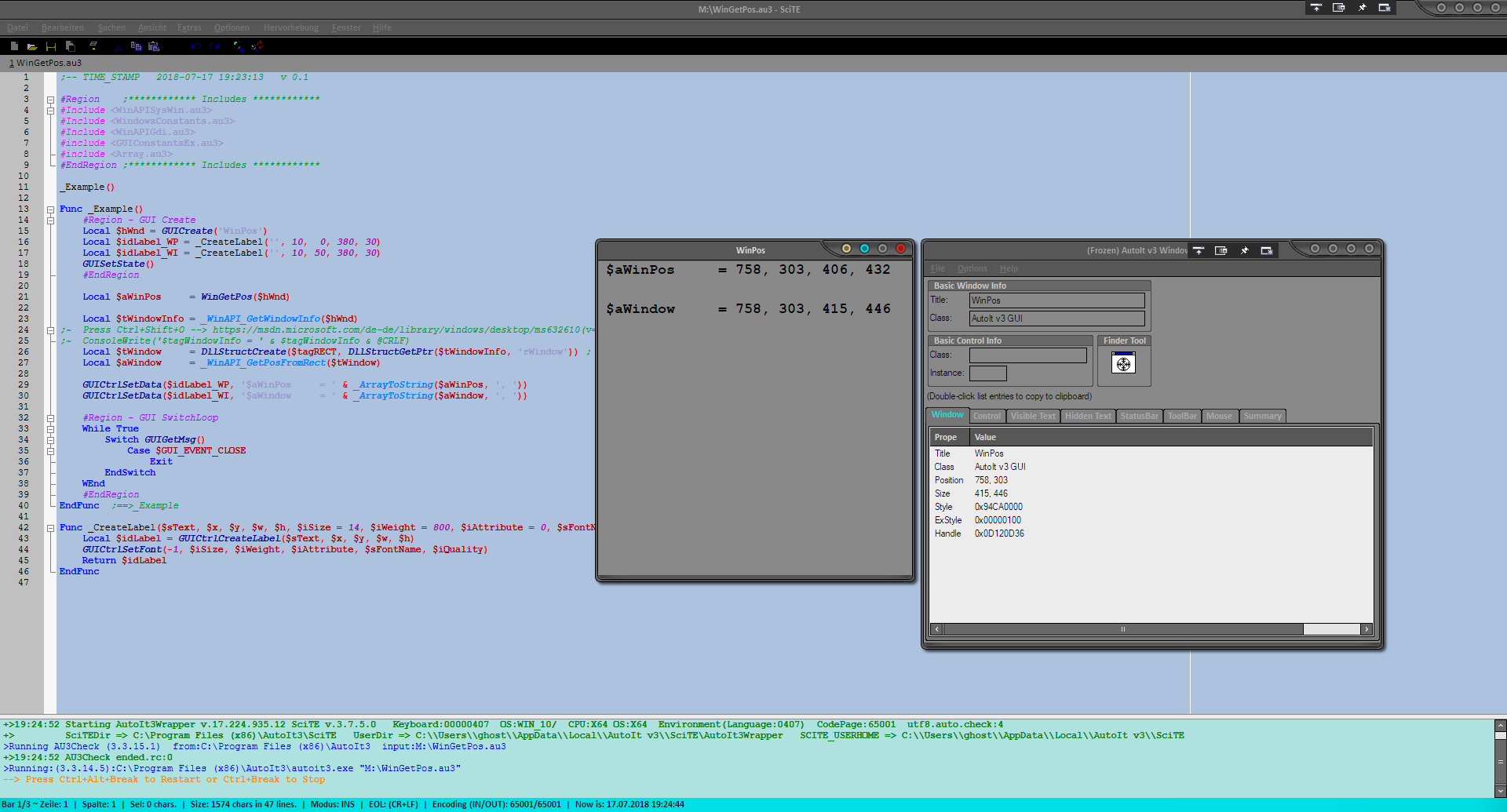1507x812 pixels.
Task: Click the Find magnifier toolbar icon
Action: click(x=239, y=46)
